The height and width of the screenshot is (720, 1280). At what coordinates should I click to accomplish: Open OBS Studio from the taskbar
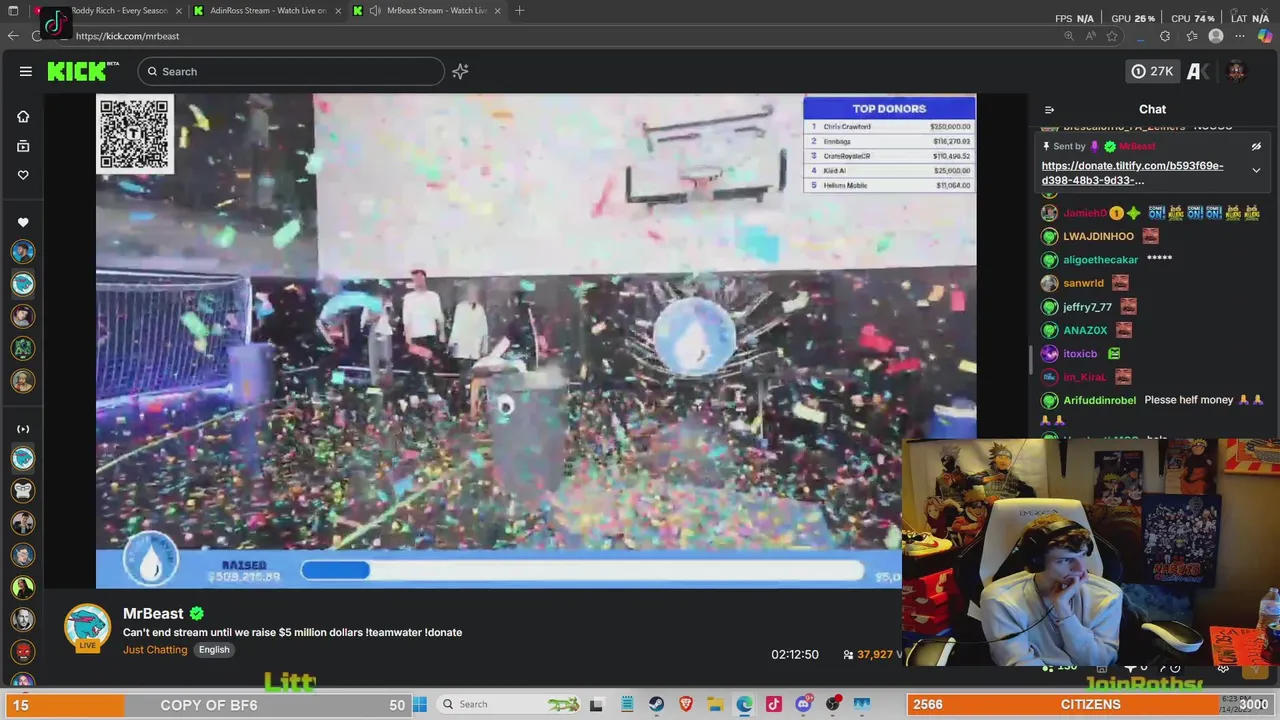(833, 704)
